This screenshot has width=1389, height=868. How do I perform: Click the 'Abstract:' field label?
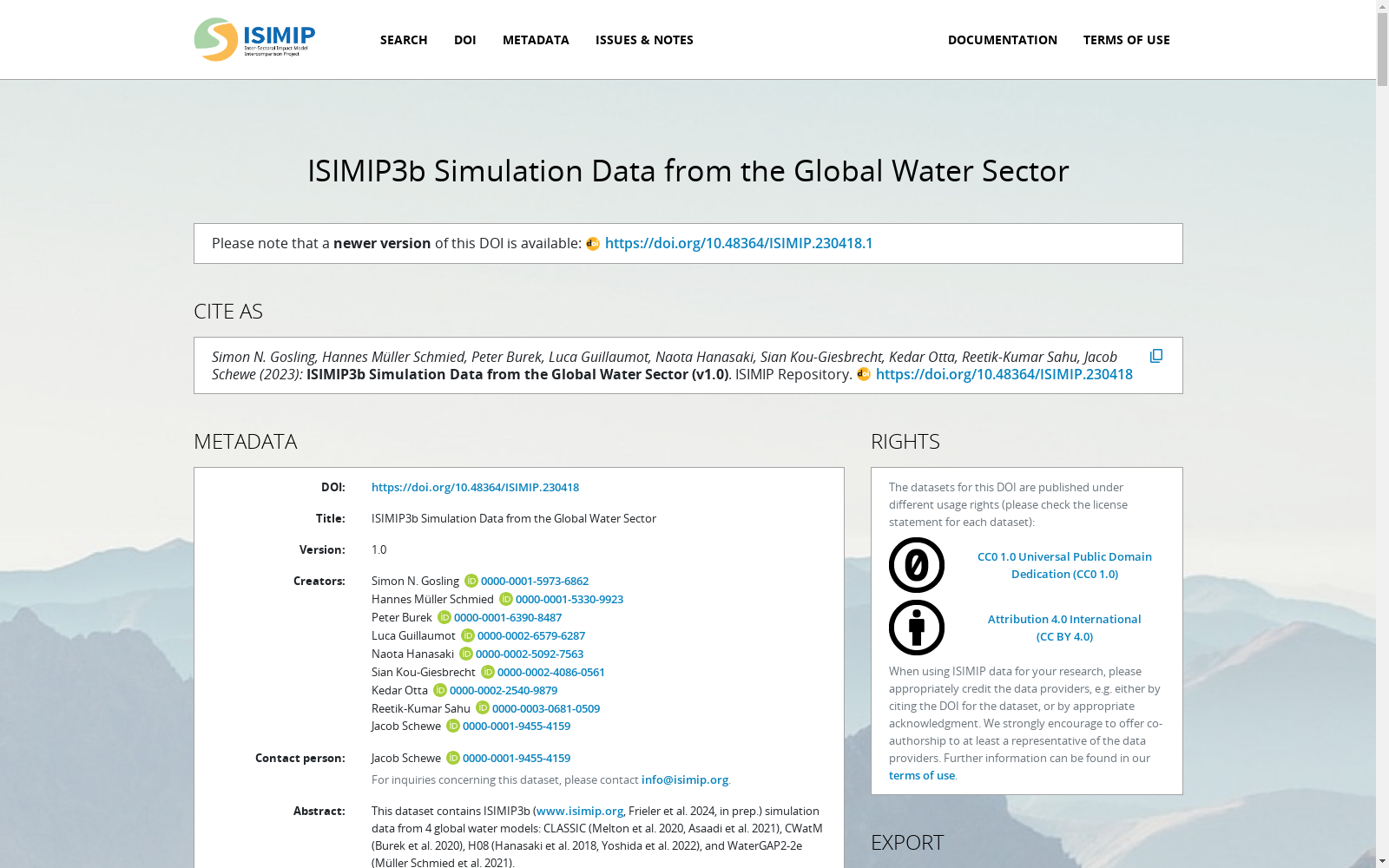point(319,811)
